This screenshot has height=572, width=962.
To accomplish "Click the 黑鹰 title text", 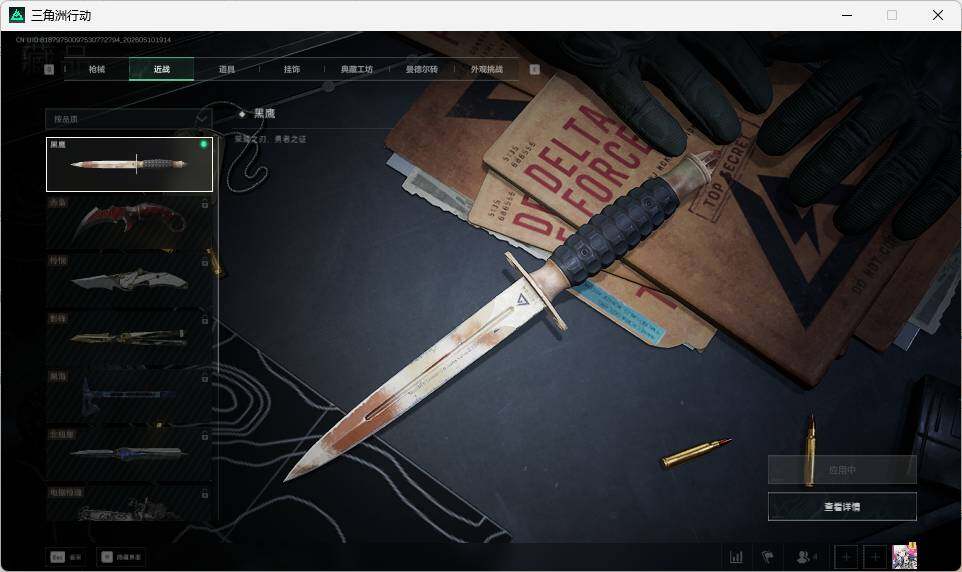I will pos(265,114).
